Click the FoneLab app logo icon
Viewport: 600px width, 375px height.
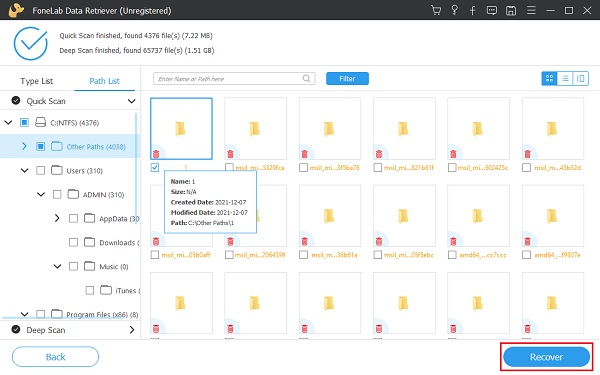coord(16,10)
